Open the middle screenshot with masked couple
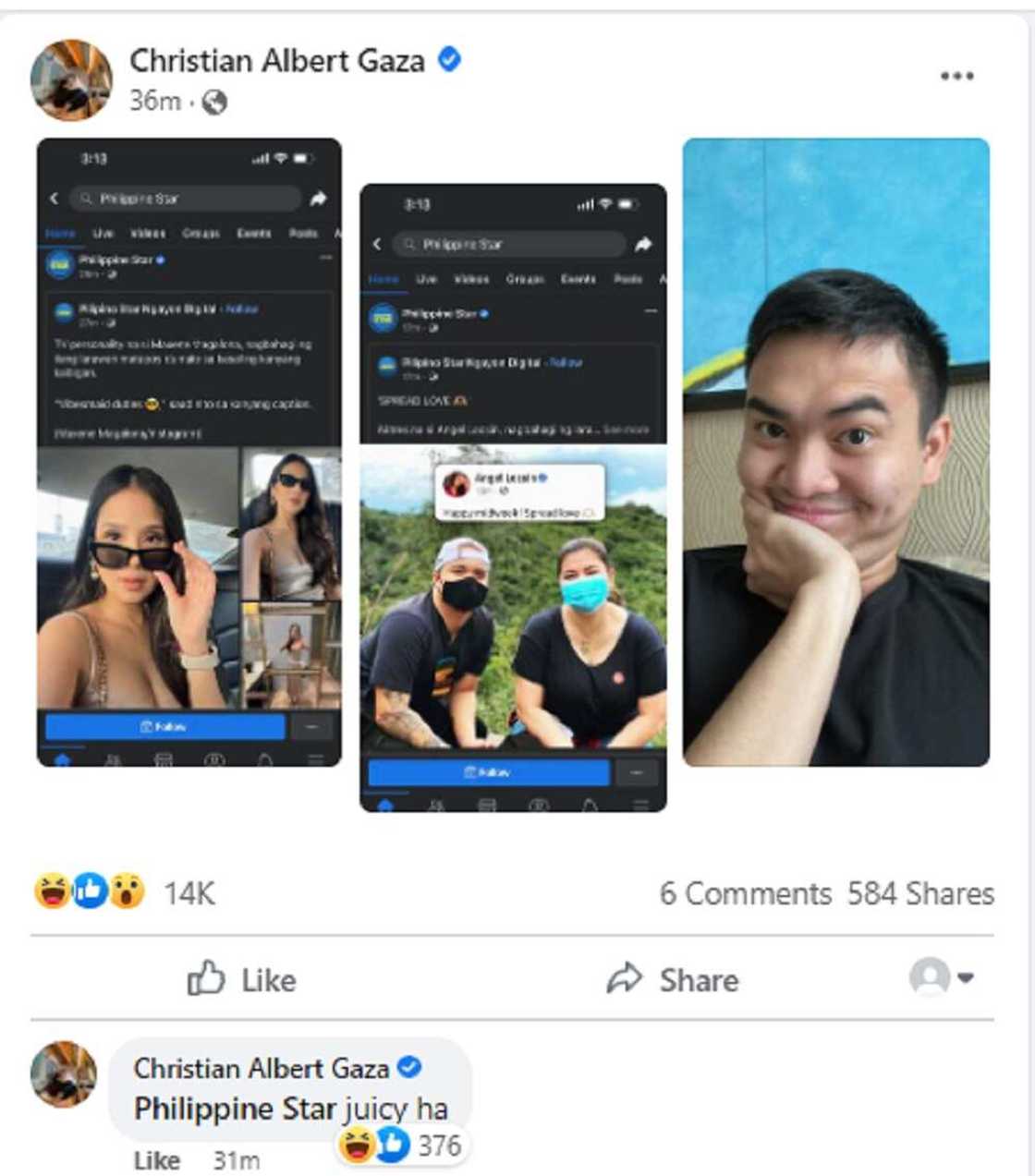 point(513,498)
